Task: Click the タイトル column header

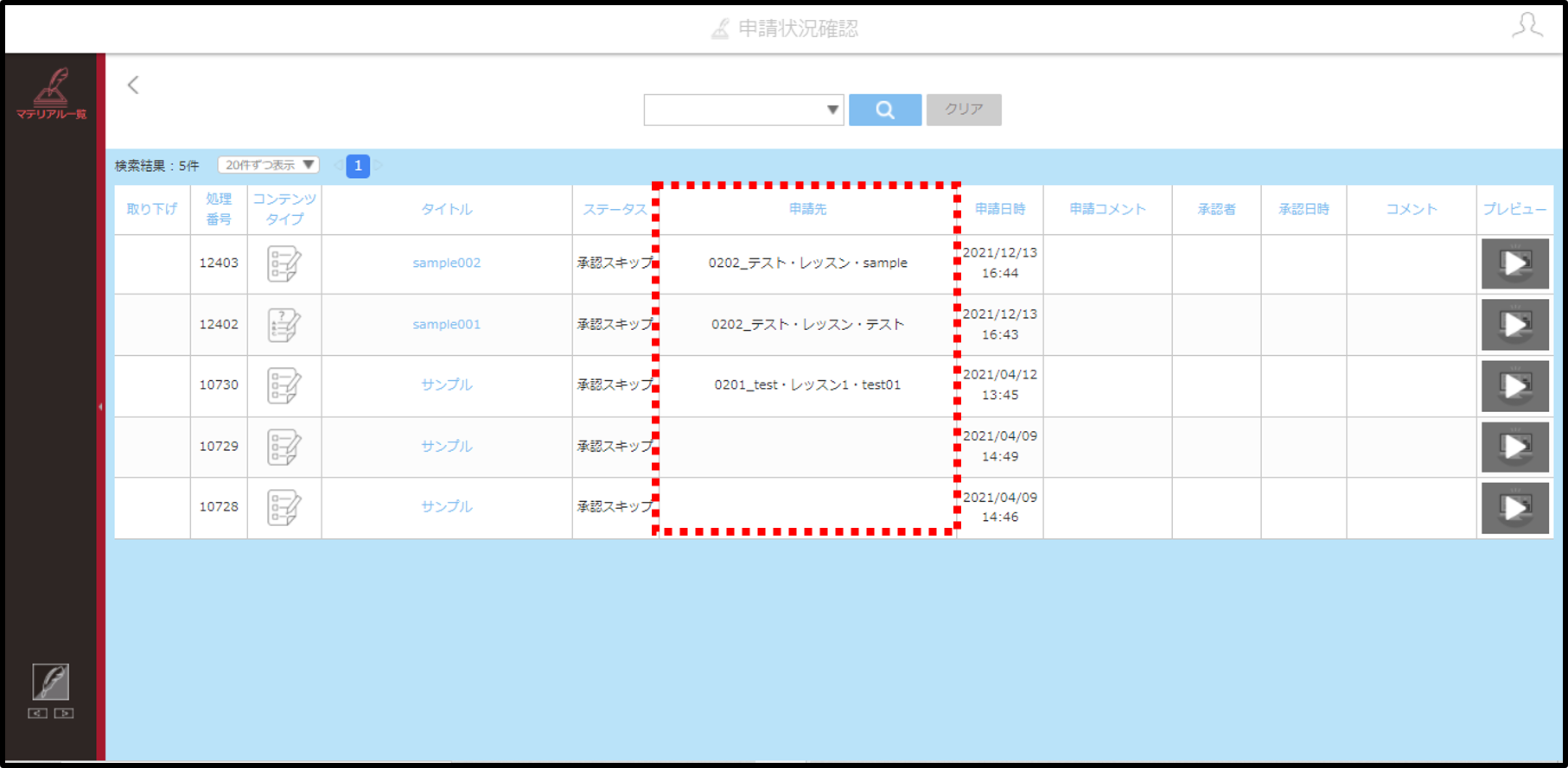Action: click(x=446, y=209)
